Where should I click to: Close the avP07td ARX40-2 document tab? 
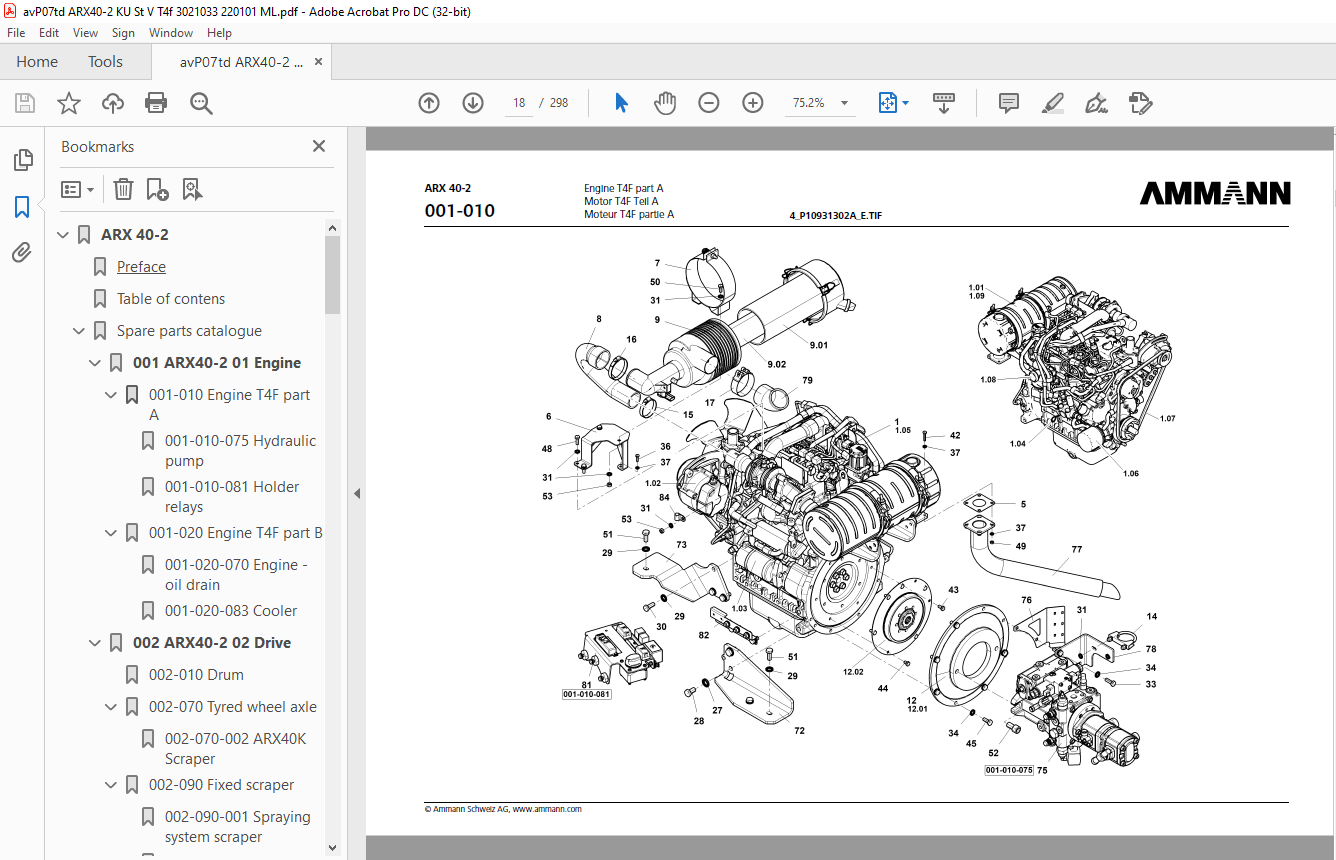pos(319,62)
